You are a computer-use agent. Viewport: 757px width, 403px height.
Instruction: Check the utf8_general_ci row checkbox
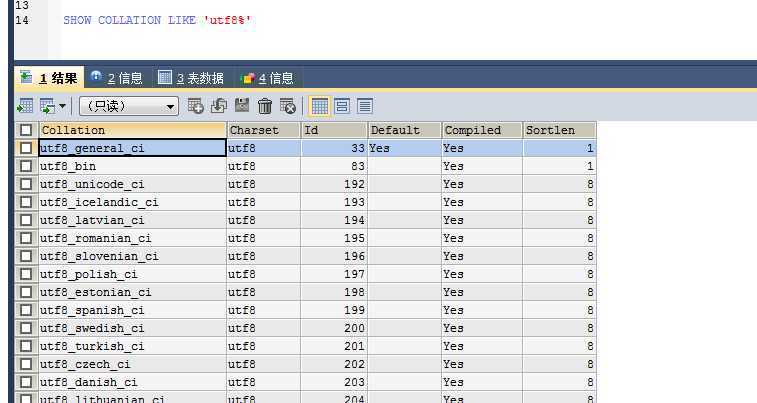[26, 148]
